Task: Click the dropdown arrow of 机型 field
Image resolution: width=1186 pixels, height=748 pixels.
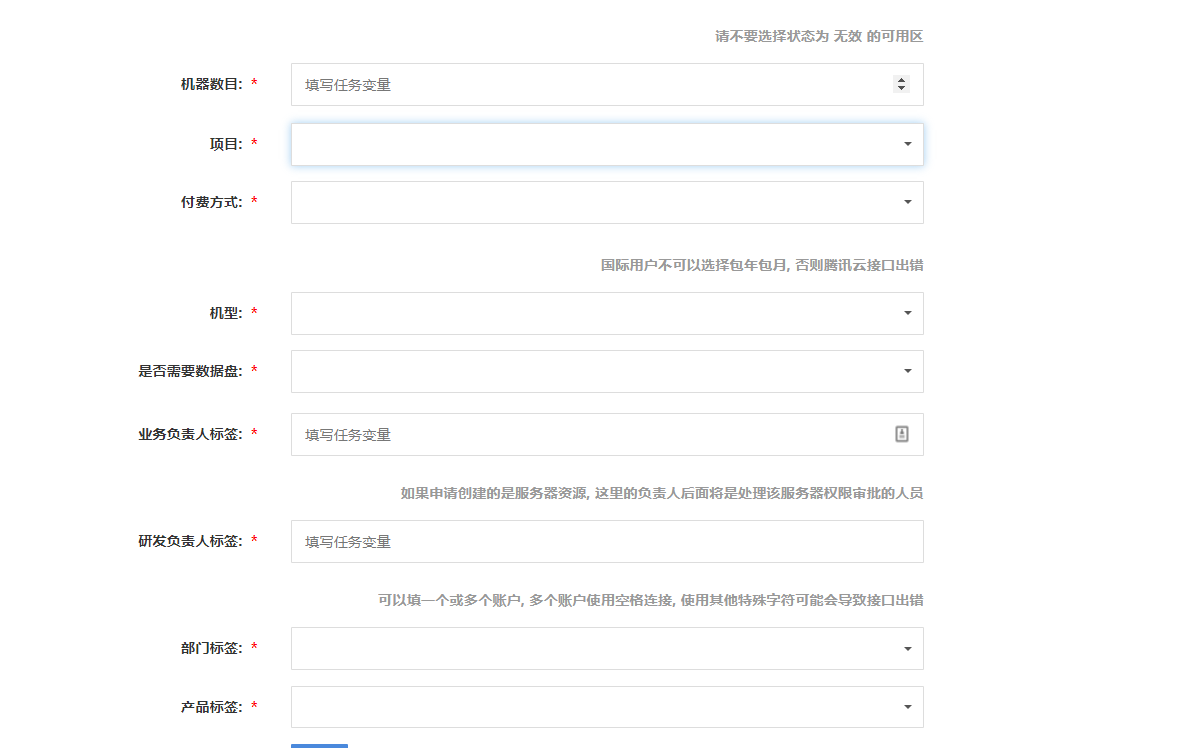Action: [x=907, y=313]
